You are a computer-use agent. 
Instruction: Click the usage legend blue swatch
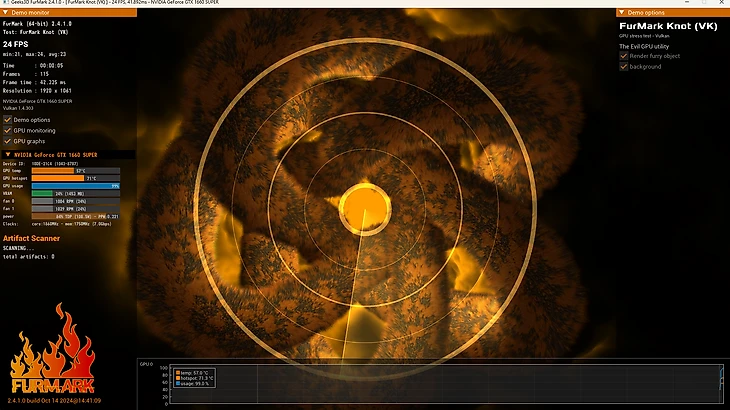pos(178,383)
